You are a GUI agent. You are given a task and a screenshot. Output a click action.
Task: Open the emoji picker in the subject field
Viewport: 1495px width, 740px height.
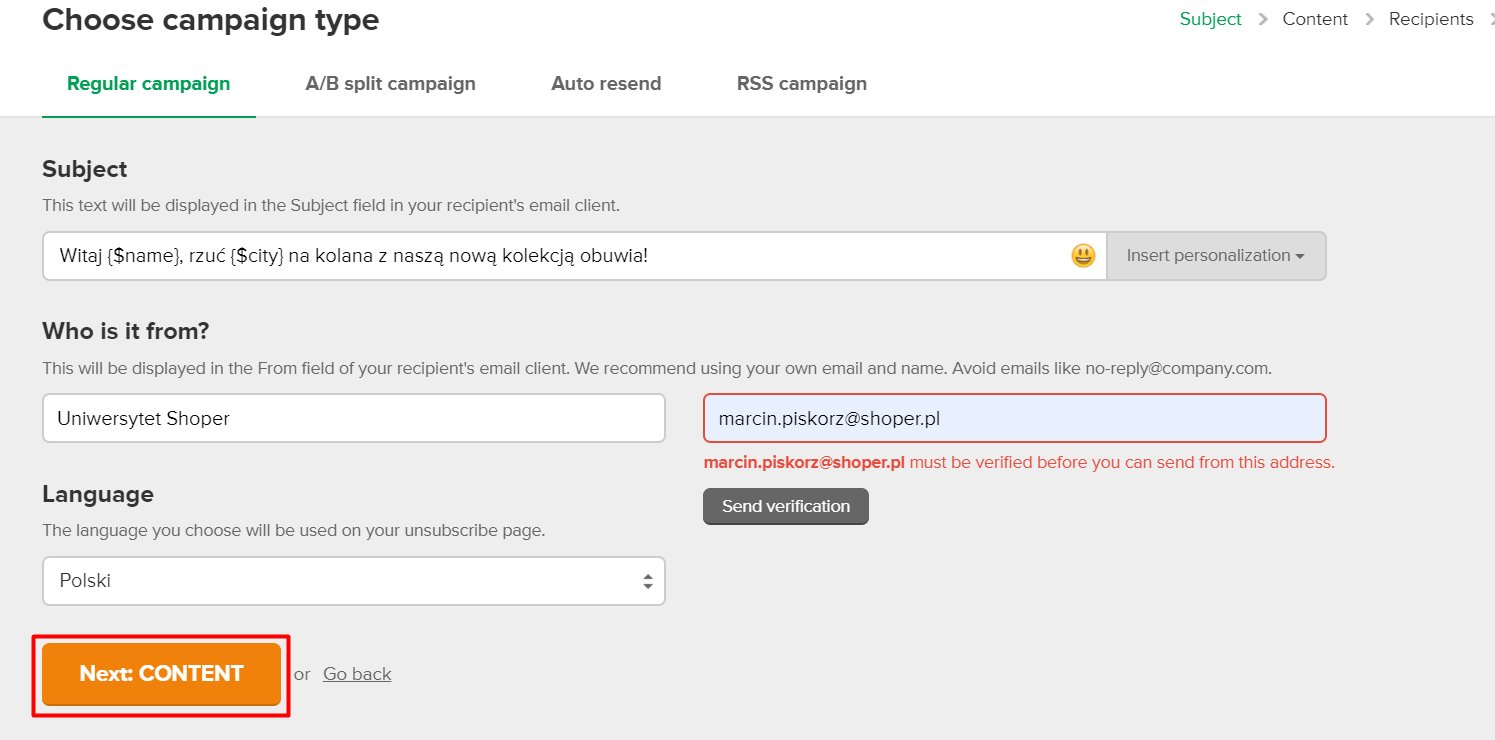pyautogui.click(x=1083, y=256)
